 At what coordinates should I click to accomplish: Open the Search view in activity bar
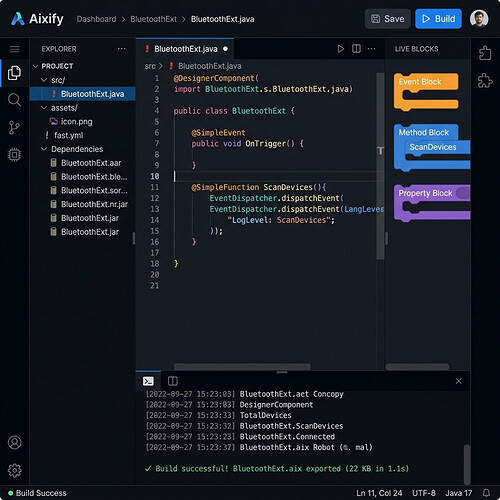14,100
